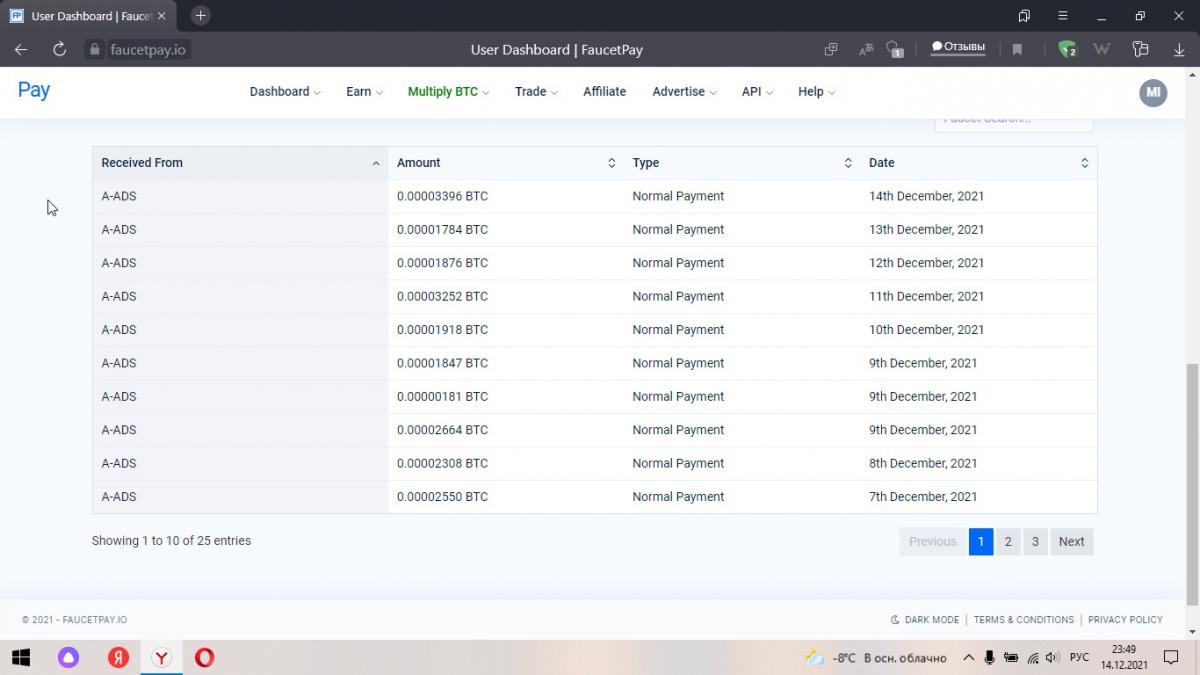Screen dimensions: 1200x675
Task: Open the downloads arrow icon
Action: 1180,49
